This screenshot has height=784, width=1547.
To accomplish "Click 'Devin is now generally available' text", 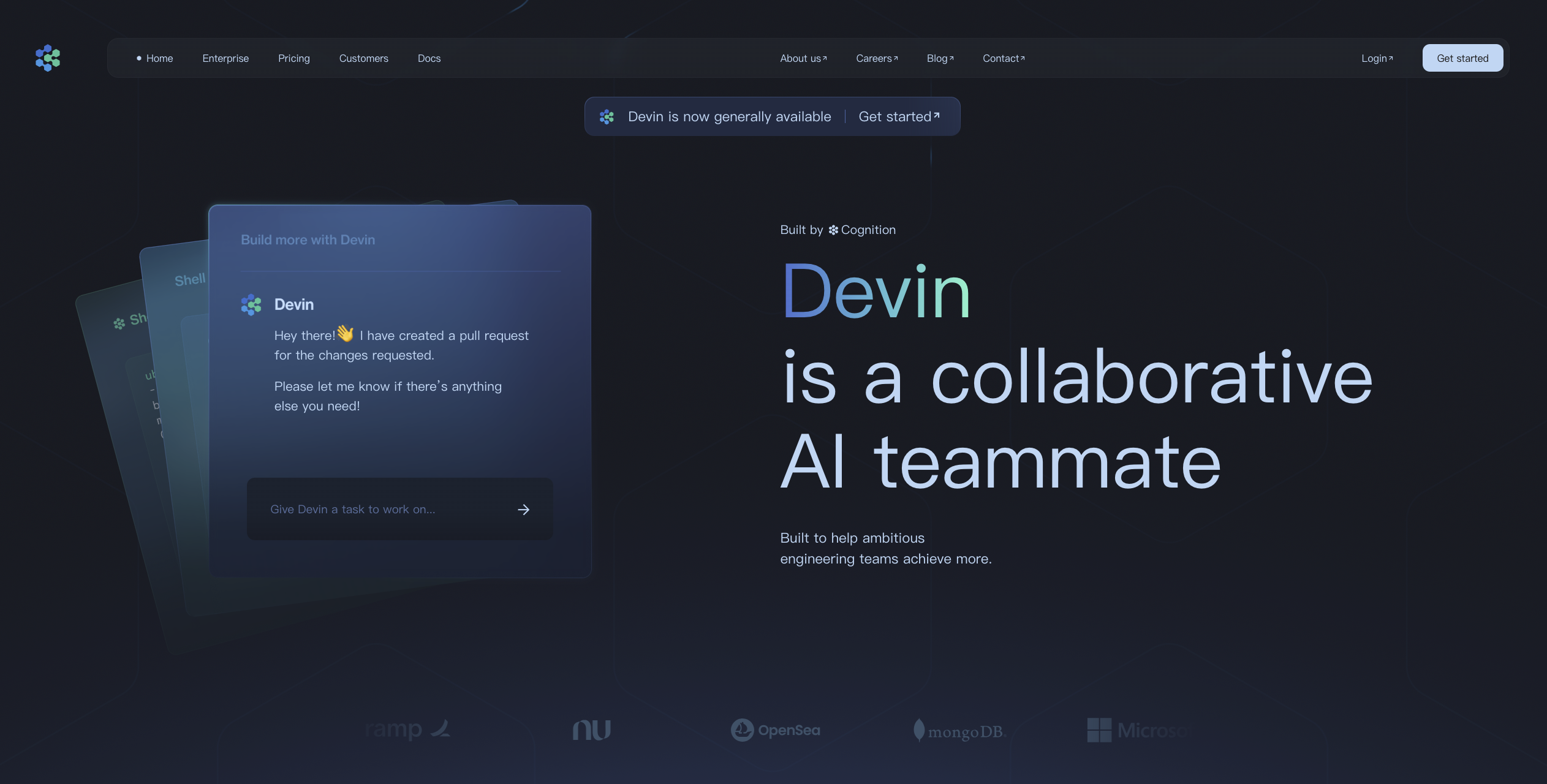I will (729, 116).
